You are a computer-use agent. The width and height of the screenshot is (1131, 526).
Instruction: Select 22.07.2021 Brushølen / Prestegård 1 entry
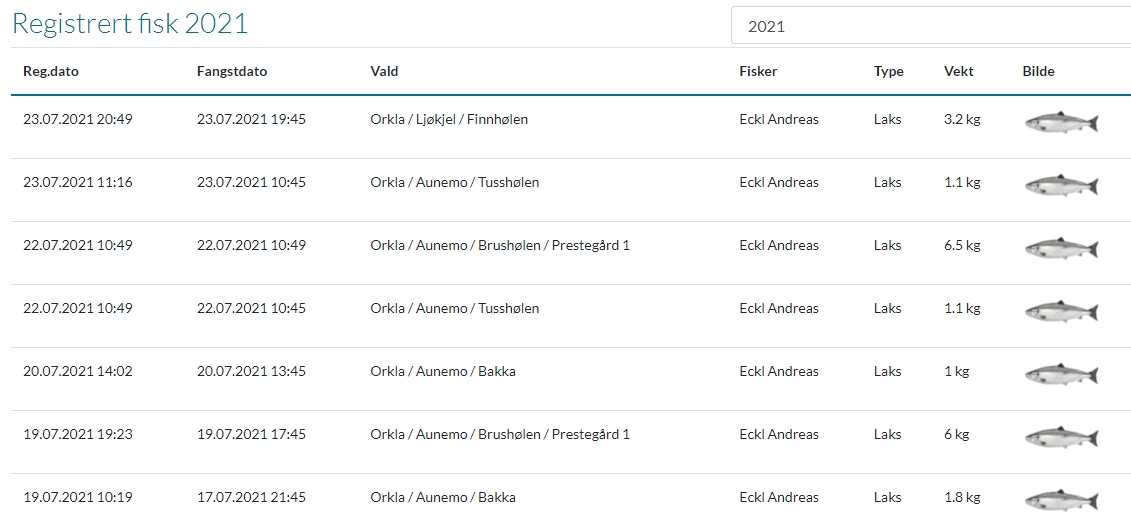[x=571, y=253]
